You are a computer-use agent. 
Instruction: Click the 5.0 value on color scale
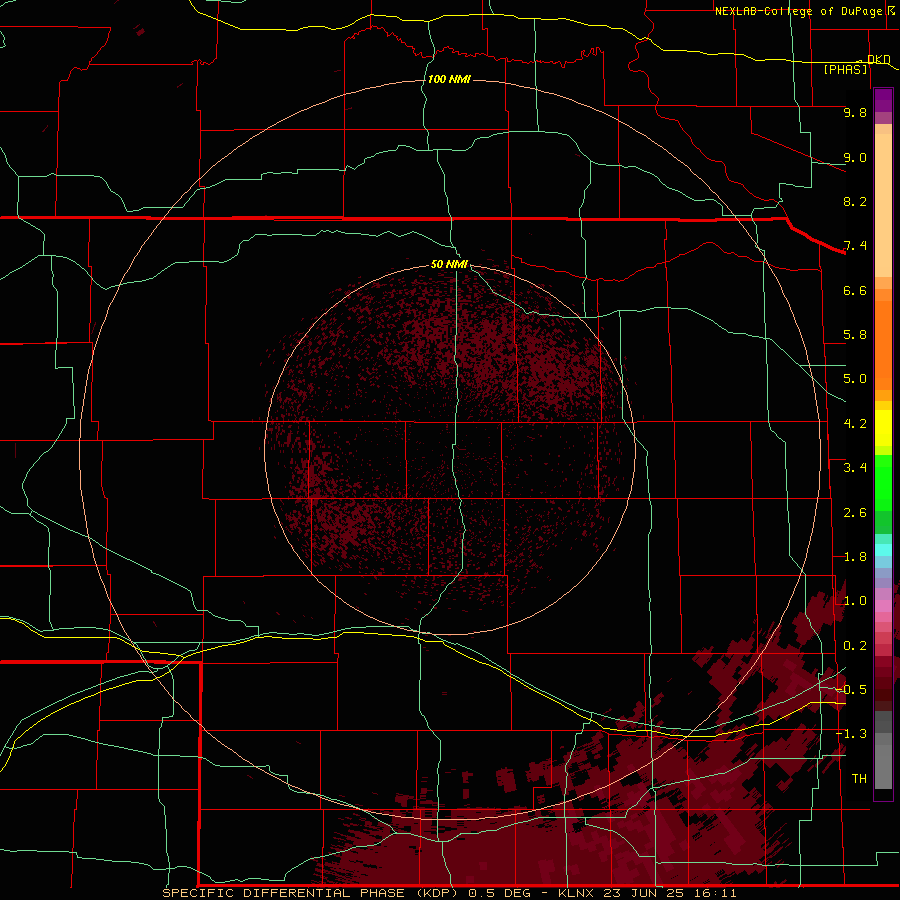855,379
